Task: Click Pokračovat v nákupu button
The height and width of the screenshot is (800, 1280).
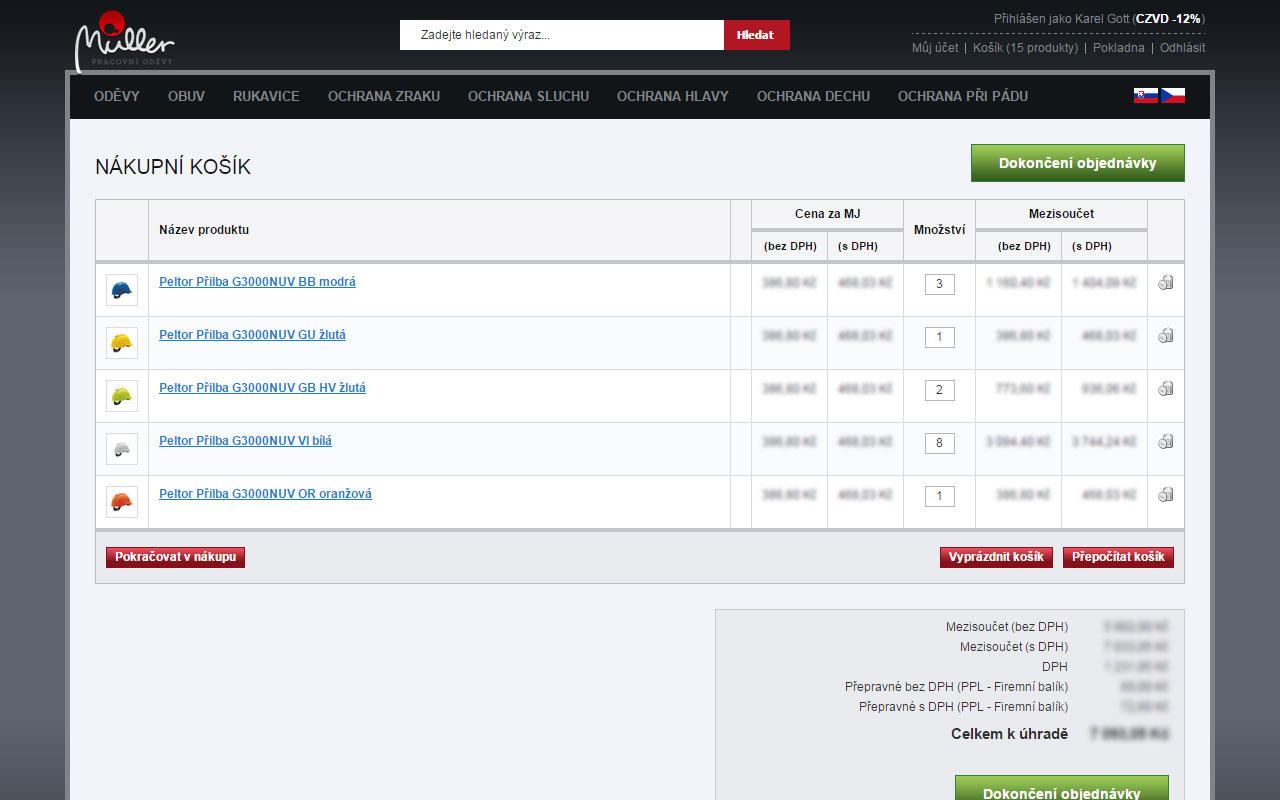Action: 175,557
